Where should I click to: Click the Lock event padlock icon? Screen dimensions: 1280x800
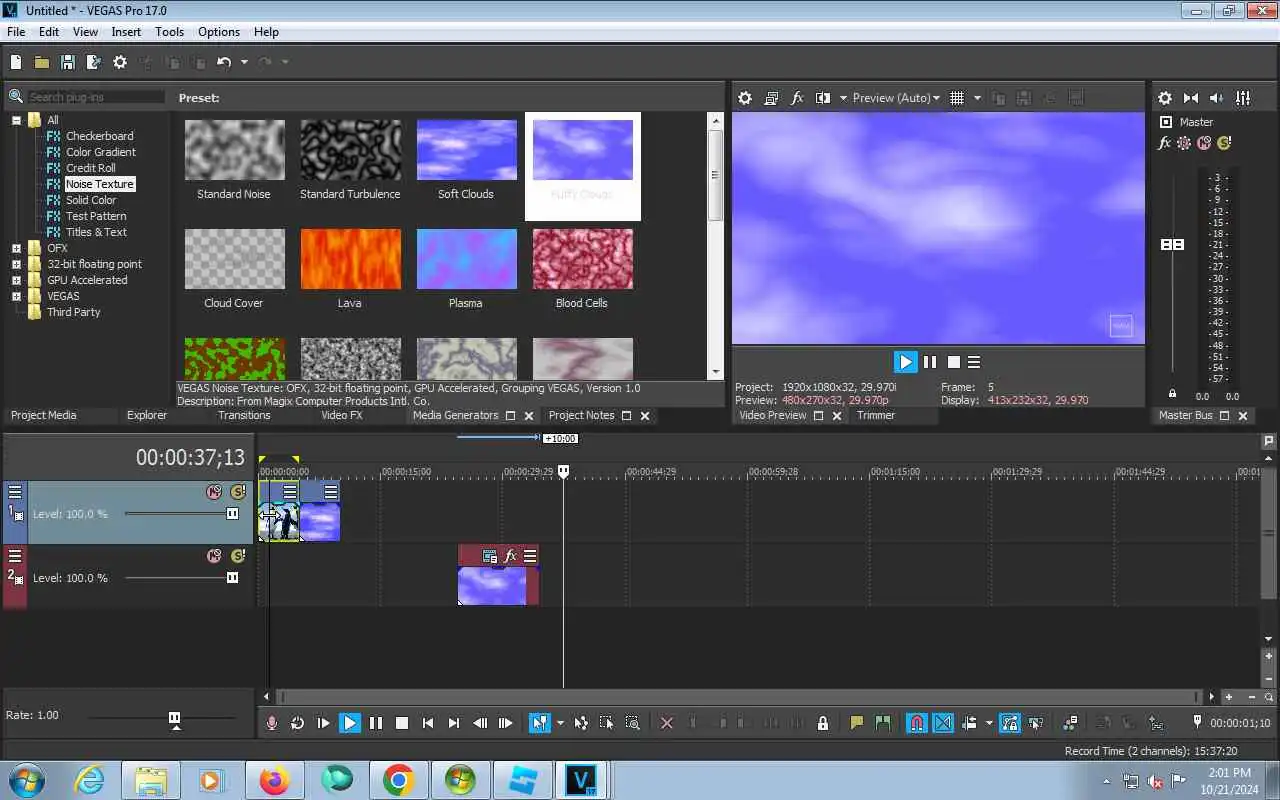point(823,723)
